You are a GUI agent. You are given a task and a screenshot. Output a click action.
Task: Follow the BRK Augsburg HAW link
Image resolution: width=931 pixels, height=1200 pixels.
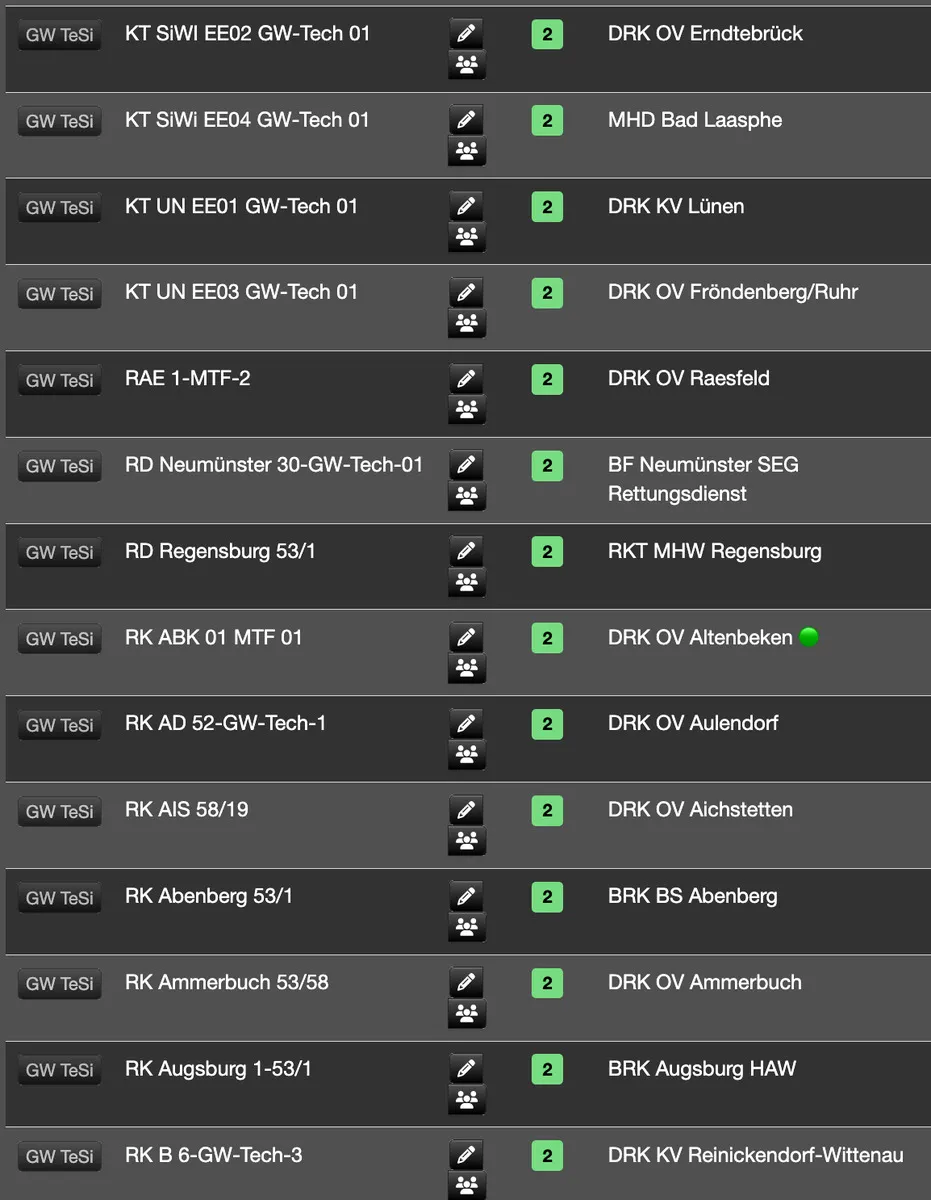[x=702, y=1069]
